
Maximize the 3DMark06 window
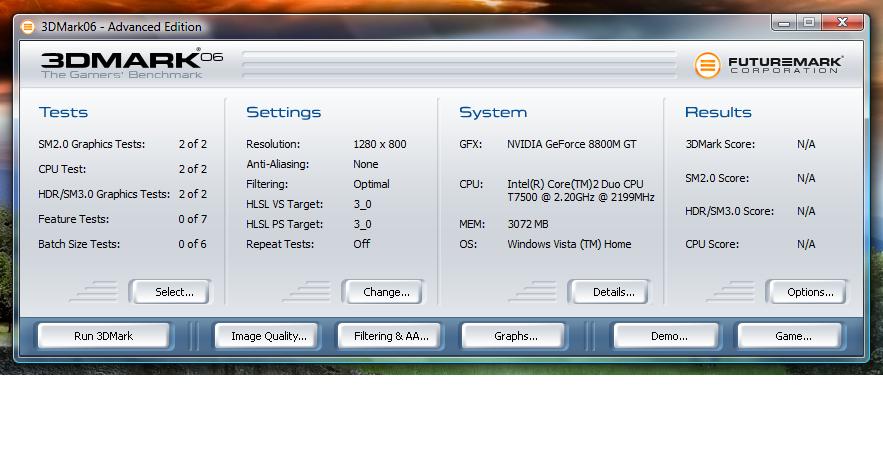point(809,23)
